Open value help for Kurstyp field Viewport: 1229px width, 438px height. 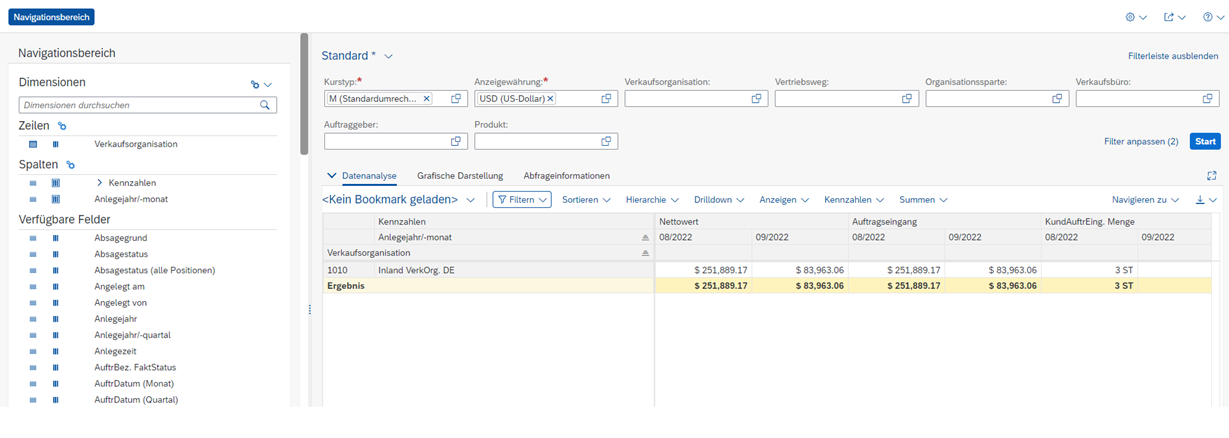(456, 99)
